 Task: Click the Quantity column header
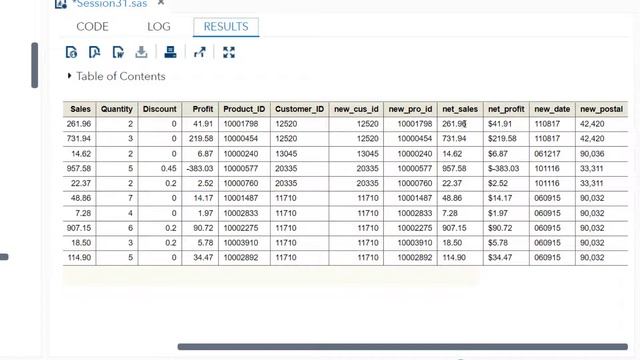[x=117, y=109]
